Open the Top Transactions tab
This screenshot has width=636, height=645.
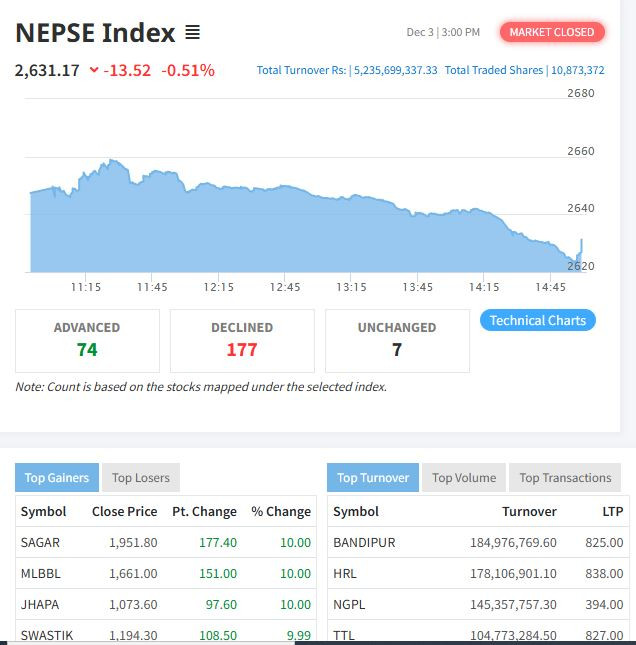565,477
